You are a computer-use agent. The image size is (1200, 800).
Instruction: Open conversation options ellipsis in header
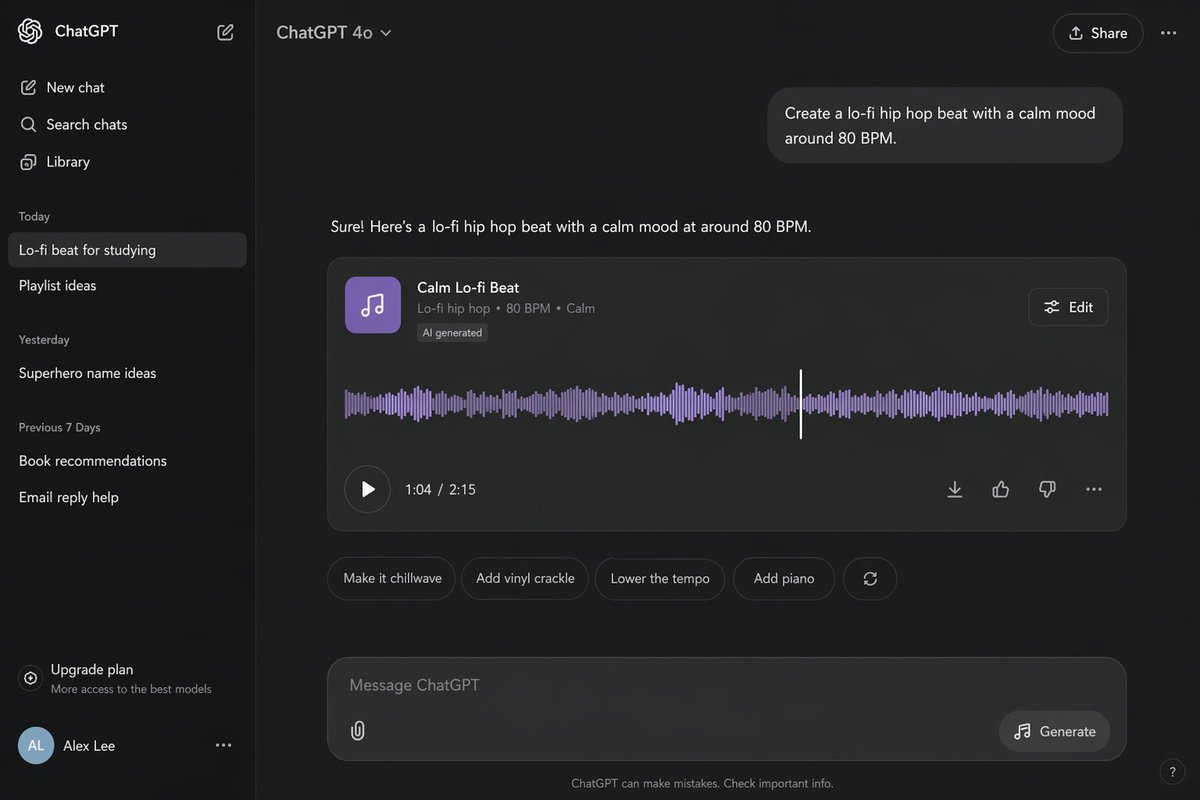pos(1168,33)
